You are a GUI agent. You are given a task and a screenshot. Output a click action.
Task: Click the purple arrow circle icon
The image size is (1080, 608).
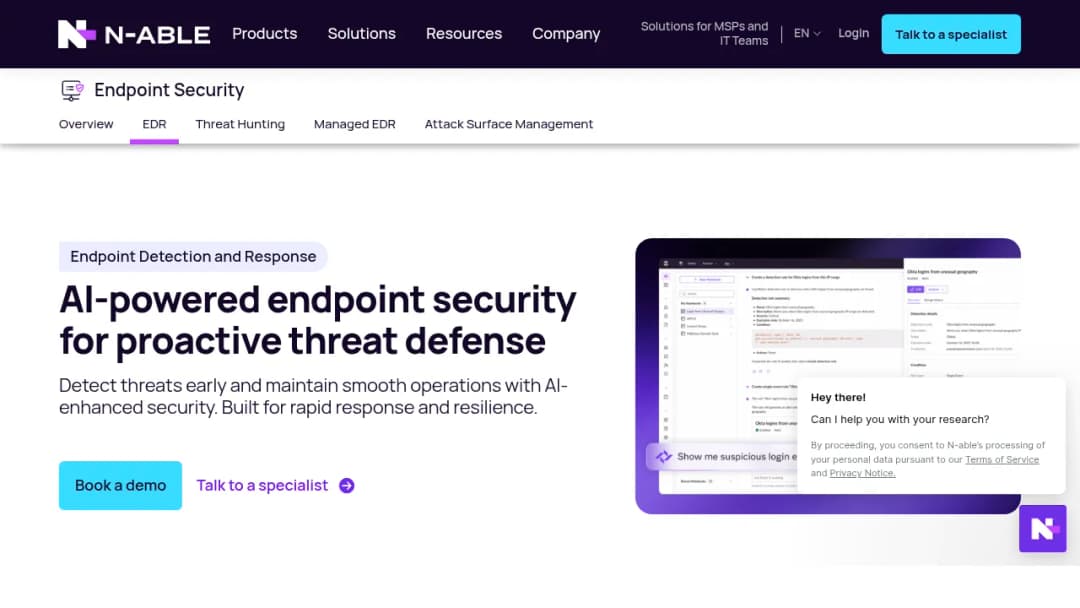346,485
